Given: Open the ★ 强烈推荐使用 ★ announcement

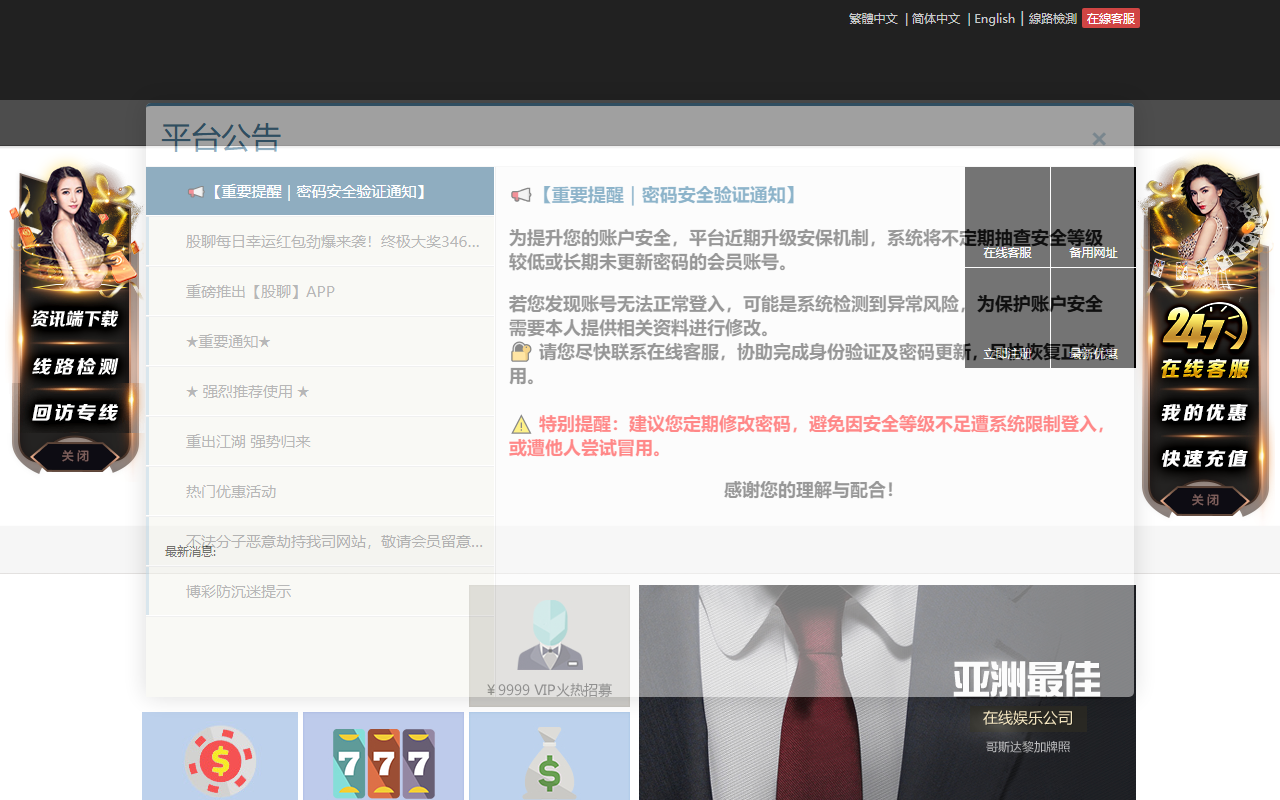Looking at the screenshot, I should coord(320,391).
